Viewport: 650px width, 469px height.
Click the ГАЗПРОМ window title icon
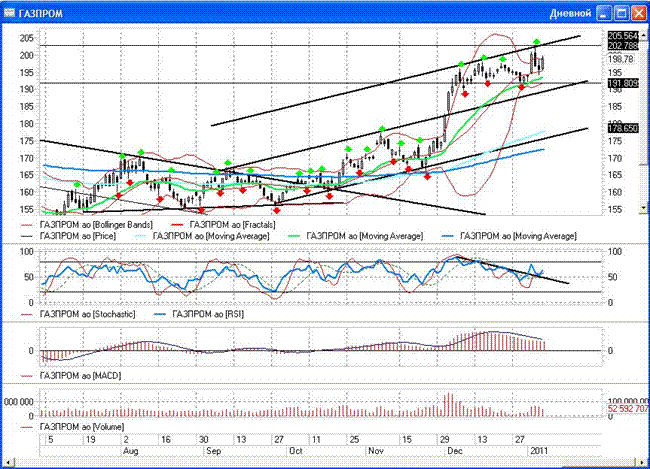pos(9,13)
